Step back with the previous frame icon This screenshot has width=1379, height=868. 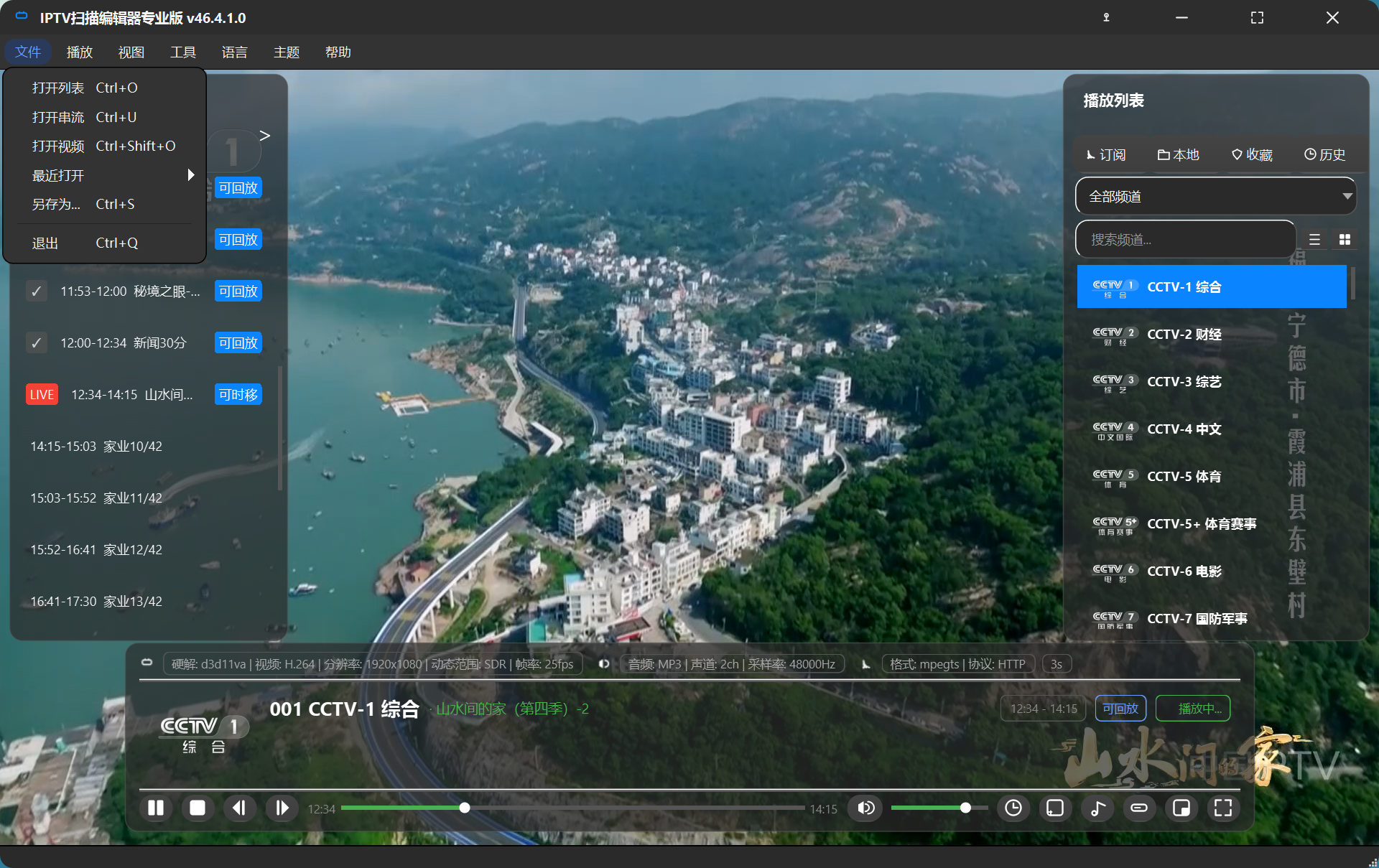(x=239, y=808)
